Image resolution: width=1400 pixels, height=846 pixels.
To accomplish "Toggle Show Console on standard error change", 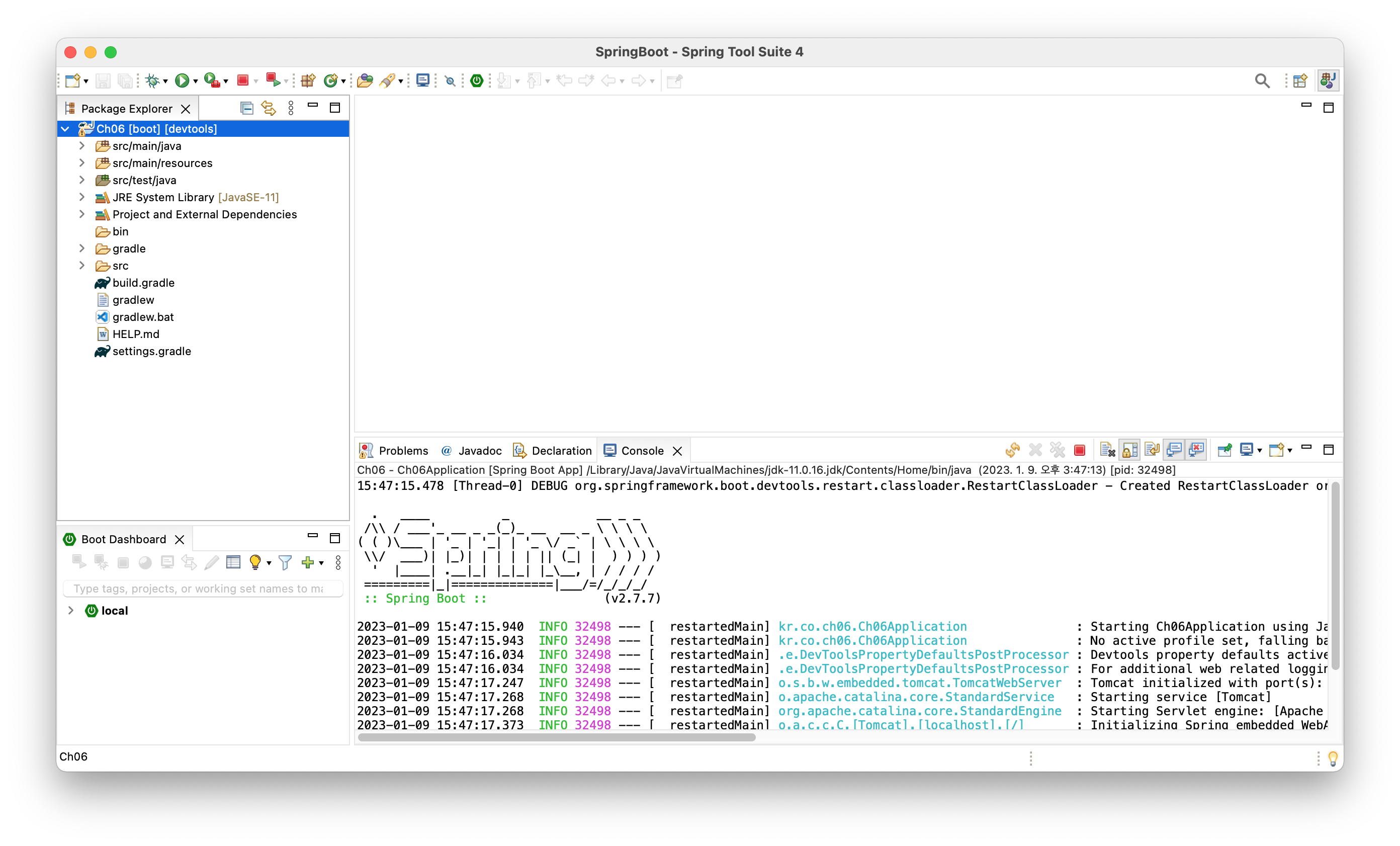I will click(1196, 450).
